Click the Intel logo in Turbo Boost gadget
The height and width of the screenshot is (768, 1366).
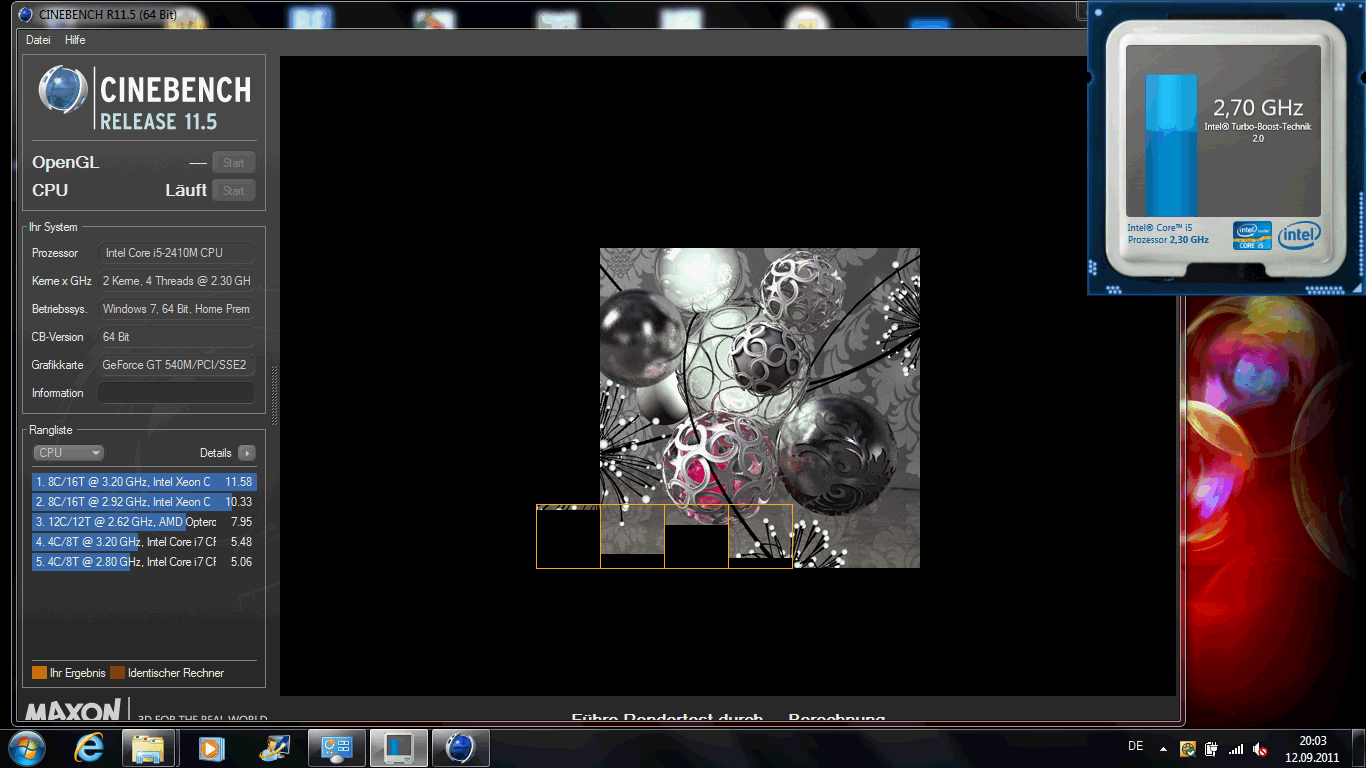click(x=1299, y=235)
